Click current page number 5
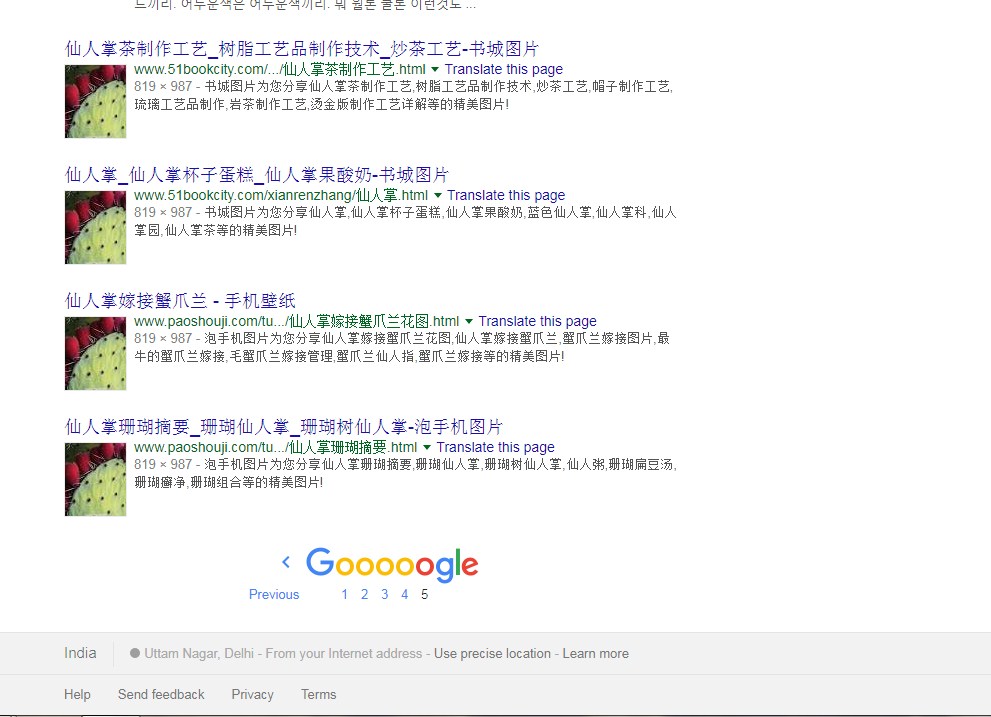This screenshot has height=717, width=991. tap(425, 594)
